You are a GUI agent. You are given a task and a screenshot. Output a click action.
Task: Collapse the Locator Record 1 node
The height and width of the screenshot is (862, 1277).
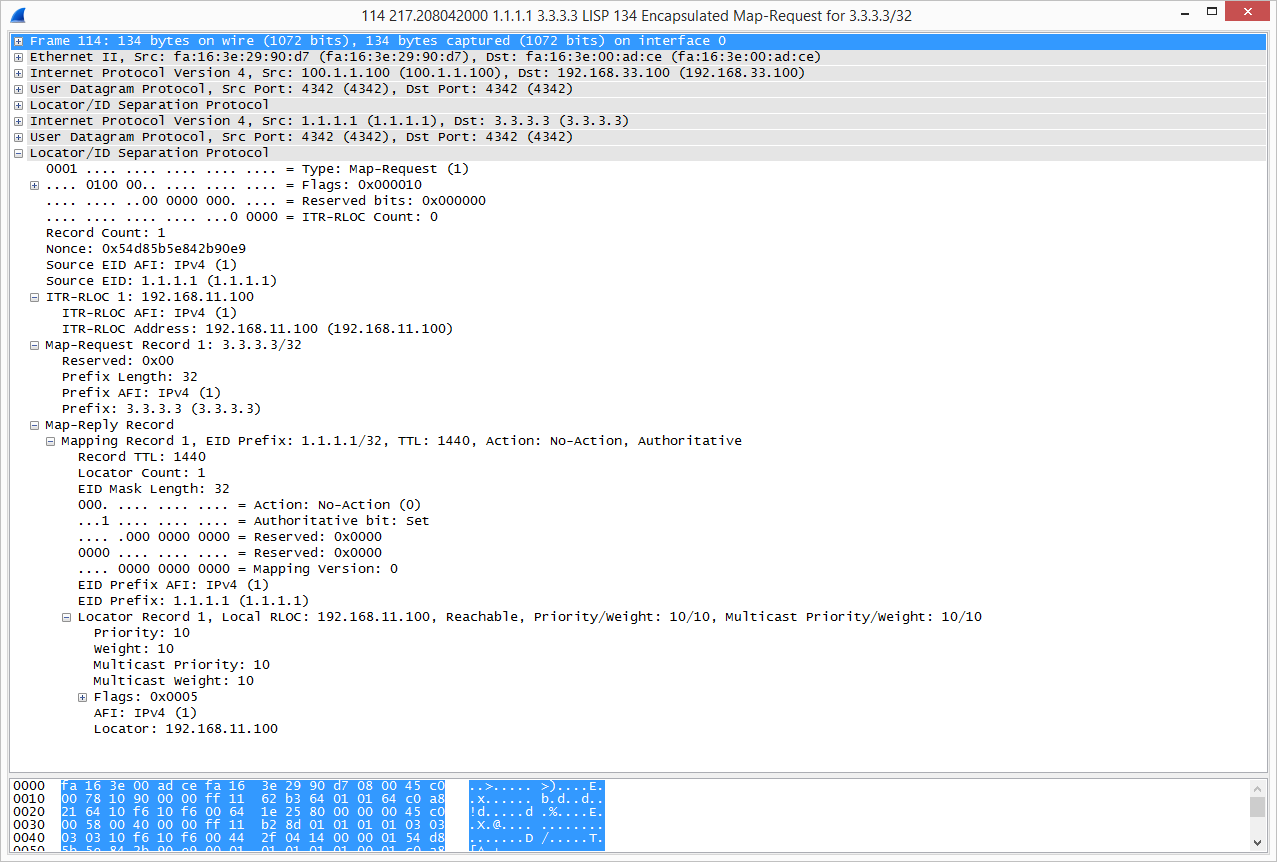pos(67,617)
